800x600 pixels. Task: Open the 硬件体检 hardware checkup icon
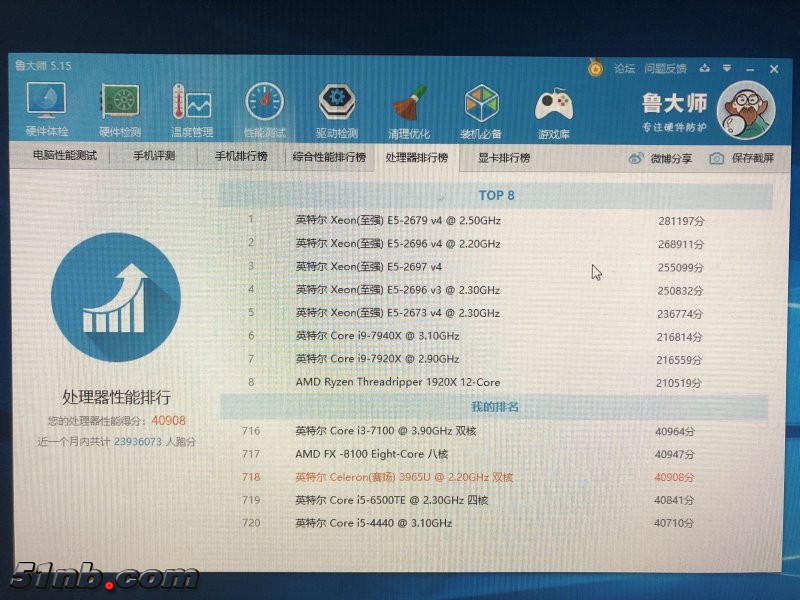(x=47, y=110)
